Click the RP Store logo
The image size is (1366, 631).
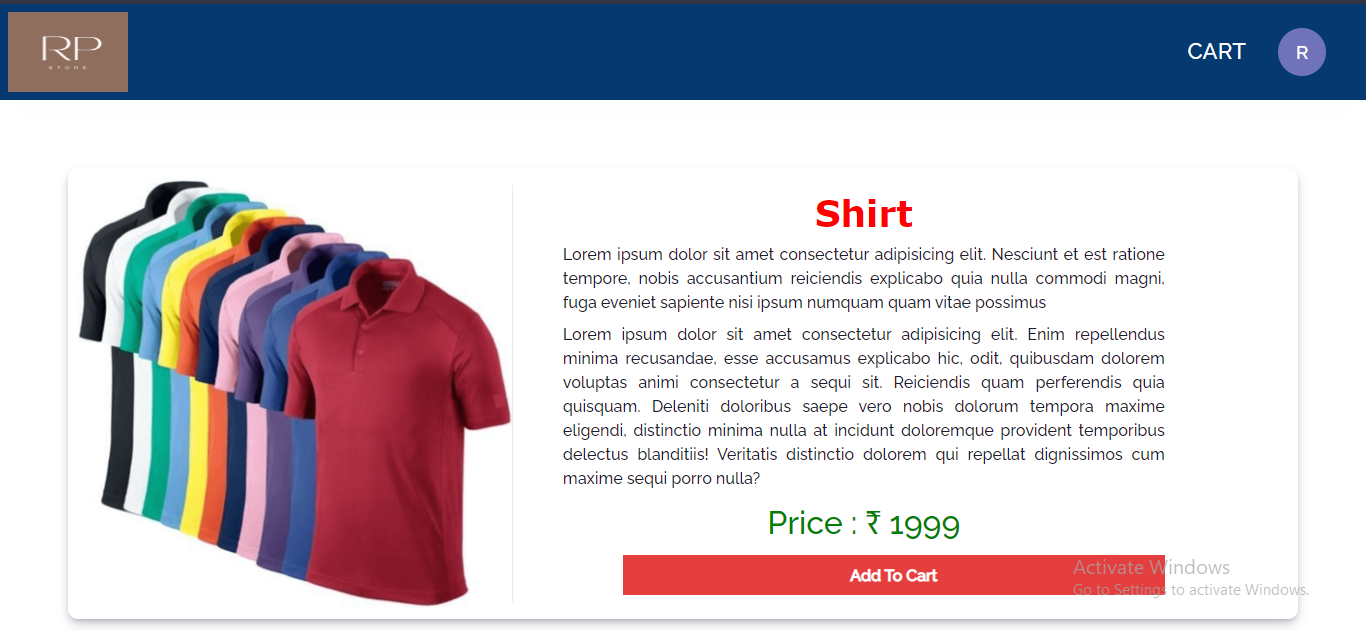[68, 52]
